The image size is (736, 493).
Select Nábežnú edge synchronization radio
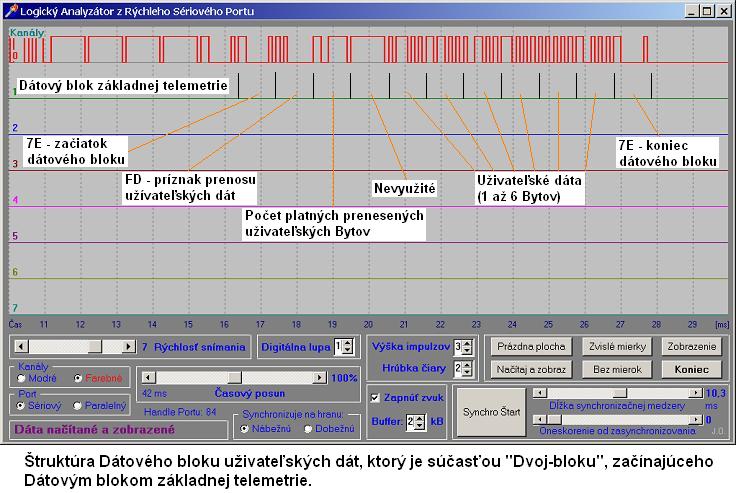pos(244,429)
